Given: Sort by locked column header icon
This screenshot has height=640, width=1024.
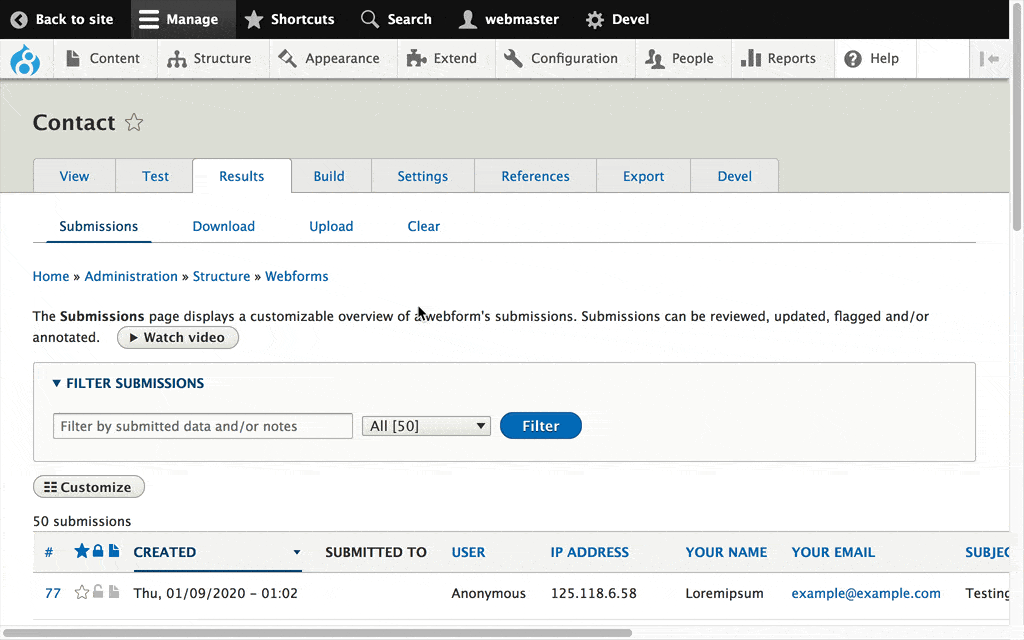Looking at the screenshot, I should coord(98,551).
